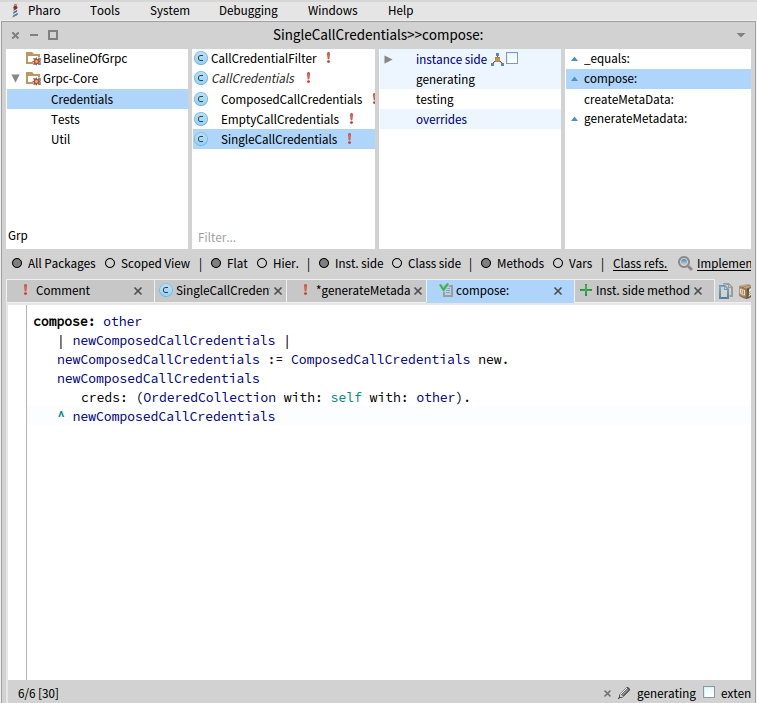
Task: Select the ComposedCallCredentials class
Action: [x=291, y=99]
